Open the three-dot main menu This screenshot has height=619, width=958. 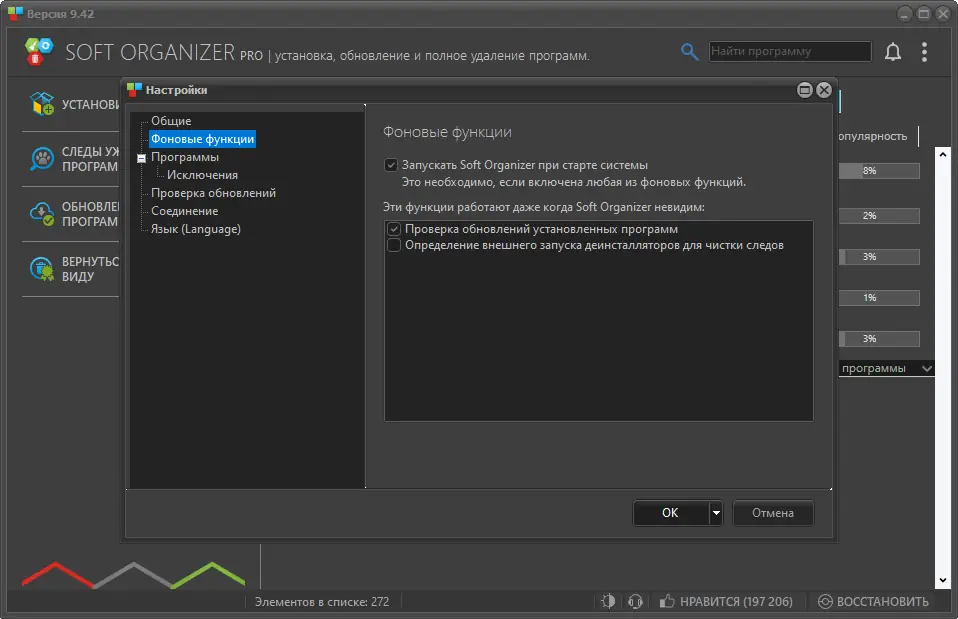(924, 52)
